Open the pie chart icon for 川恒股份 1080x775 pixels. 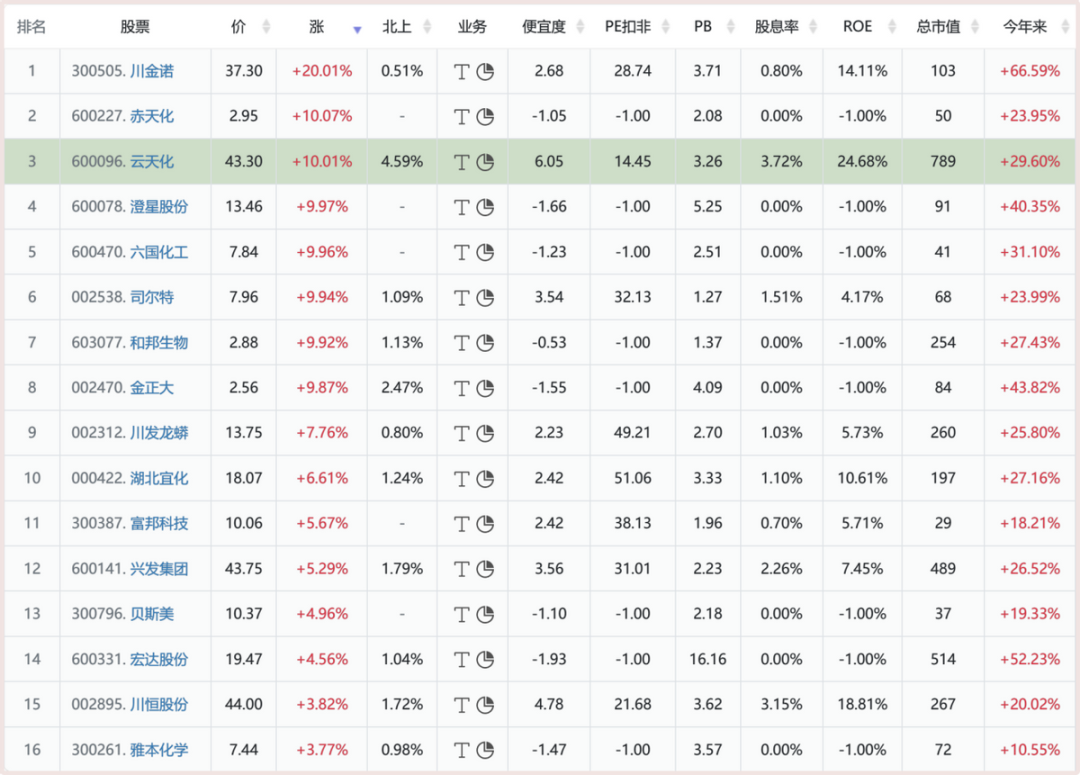click(x=484, y=704)
